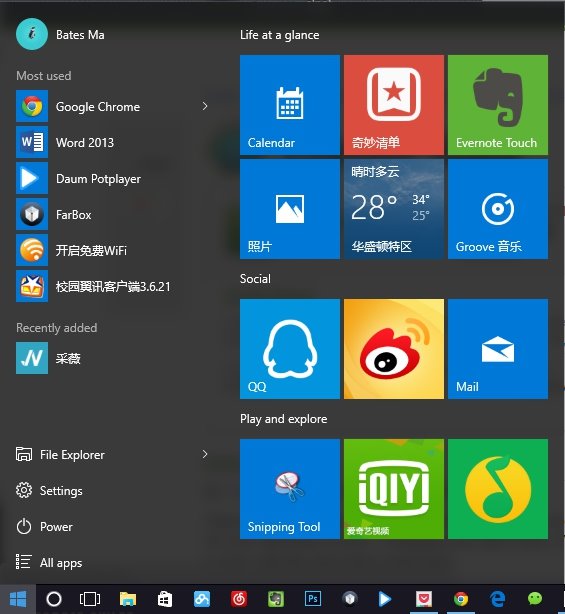Click the Windows Start button in taskbar
The image size is (565, 614).
(x=18, y=599)
